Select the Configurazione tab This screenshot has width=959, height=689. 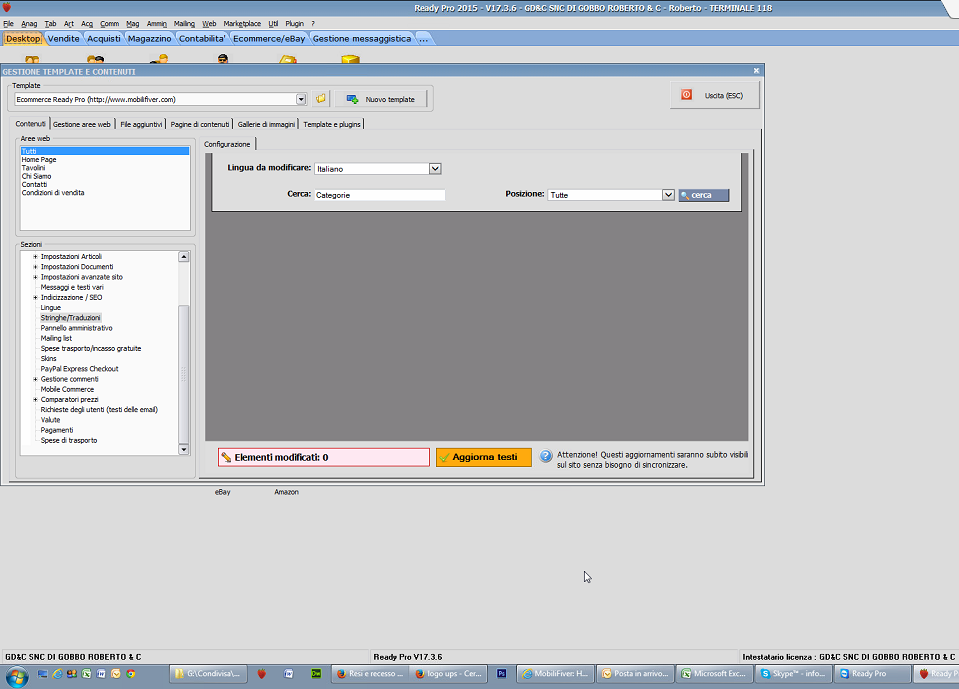point(228,144)
